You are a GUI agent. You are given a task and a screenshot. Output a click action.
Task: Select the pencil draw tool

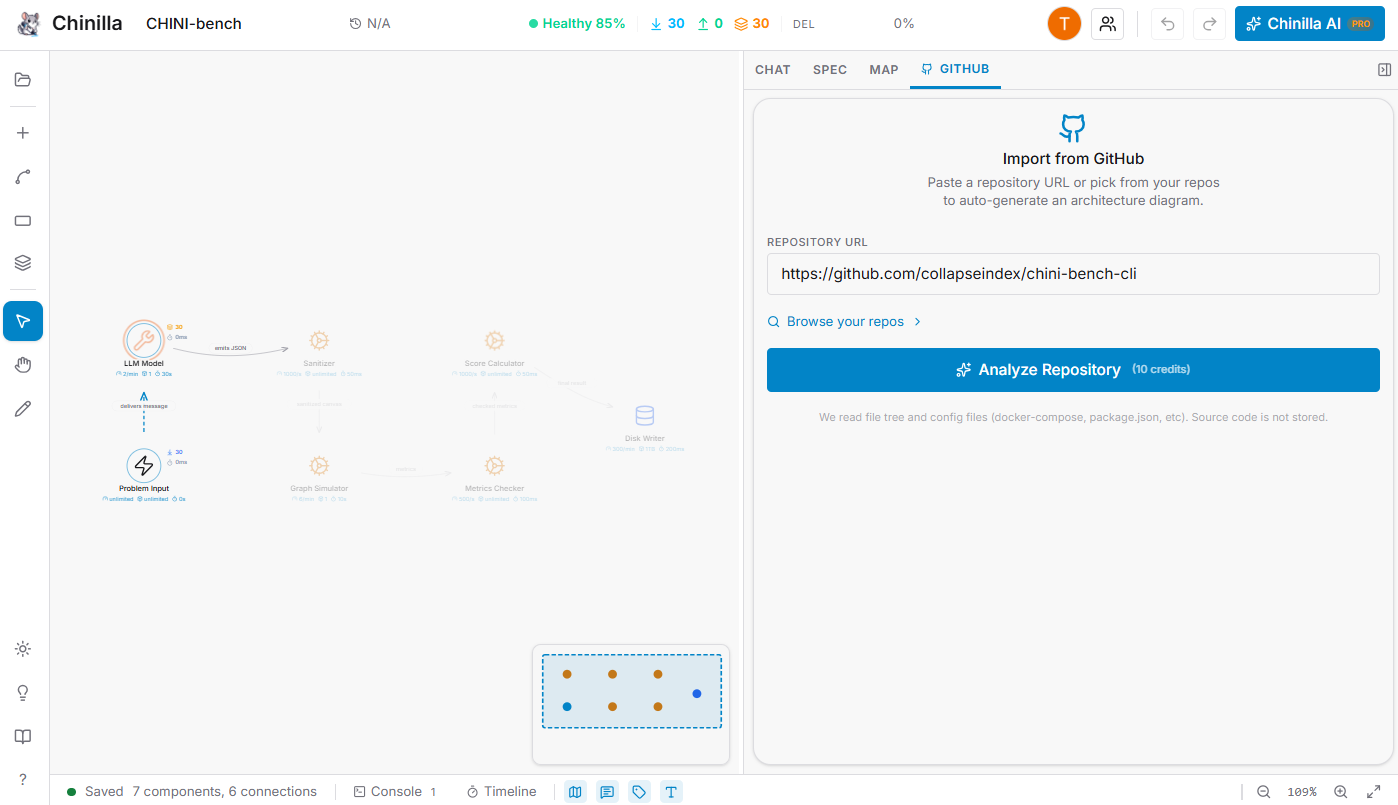click(23, 408)
